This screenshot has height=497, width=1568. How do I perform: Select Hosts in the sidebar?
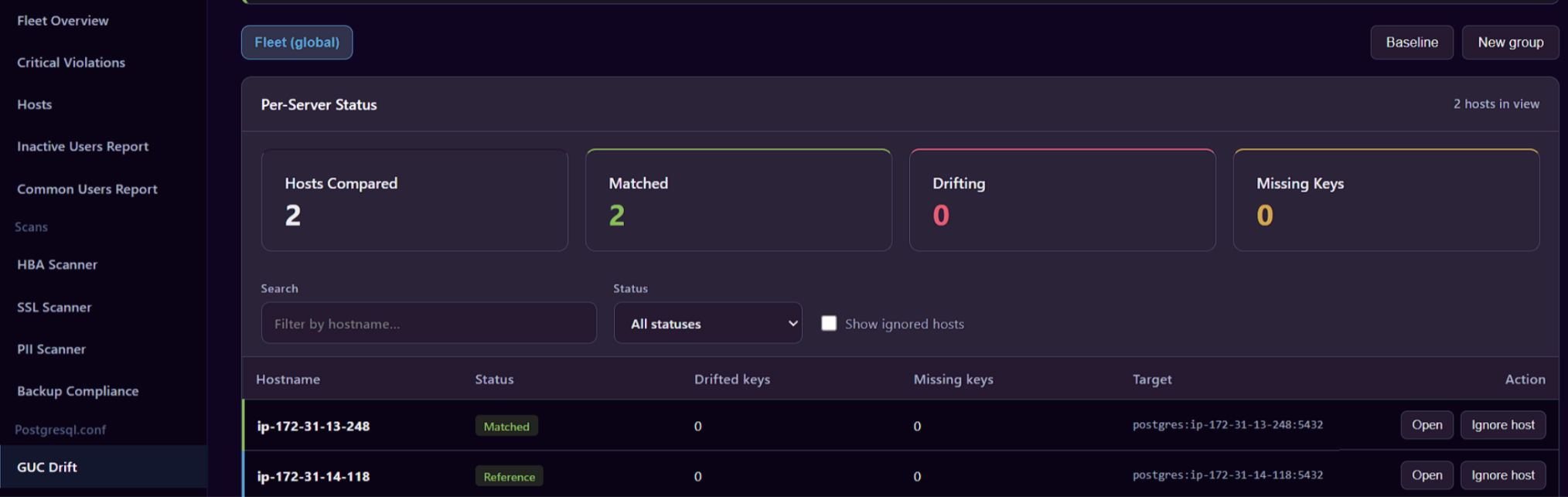[35, 104]
